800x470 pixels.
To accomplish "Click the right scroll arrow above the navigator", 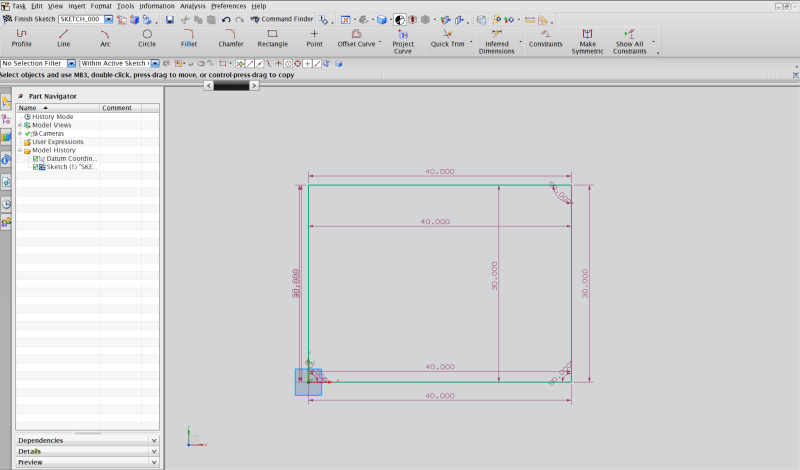I will pyautogui.click(x=254, y=86).
